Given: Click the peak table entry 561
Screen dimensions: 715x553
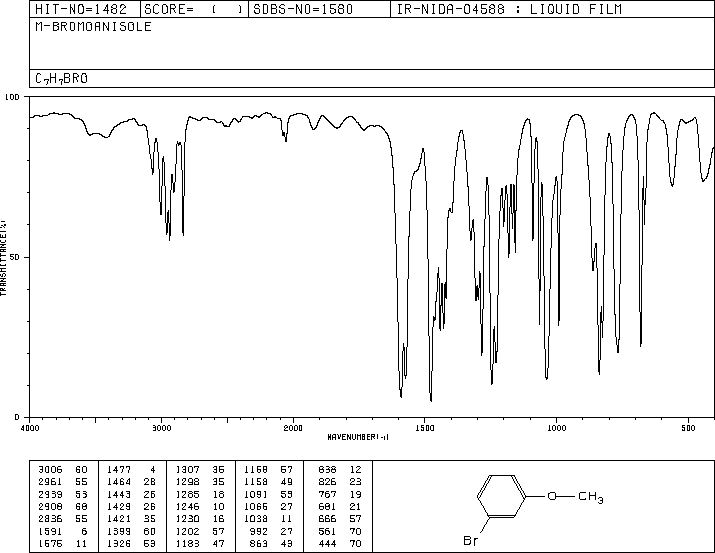Looking at the screenshot, I should point(327,532).
